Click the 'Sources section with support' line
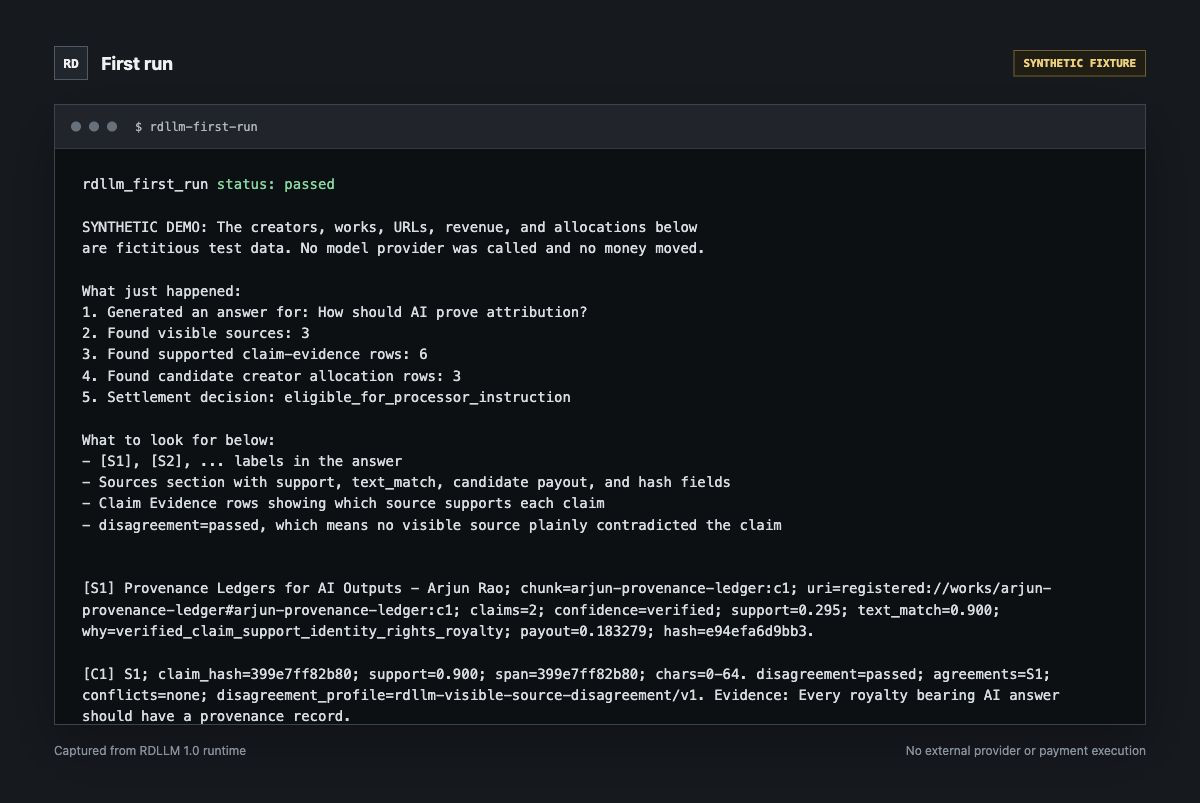The height and width of the screenshot is (803, 1200). click(x=407, y=482)
